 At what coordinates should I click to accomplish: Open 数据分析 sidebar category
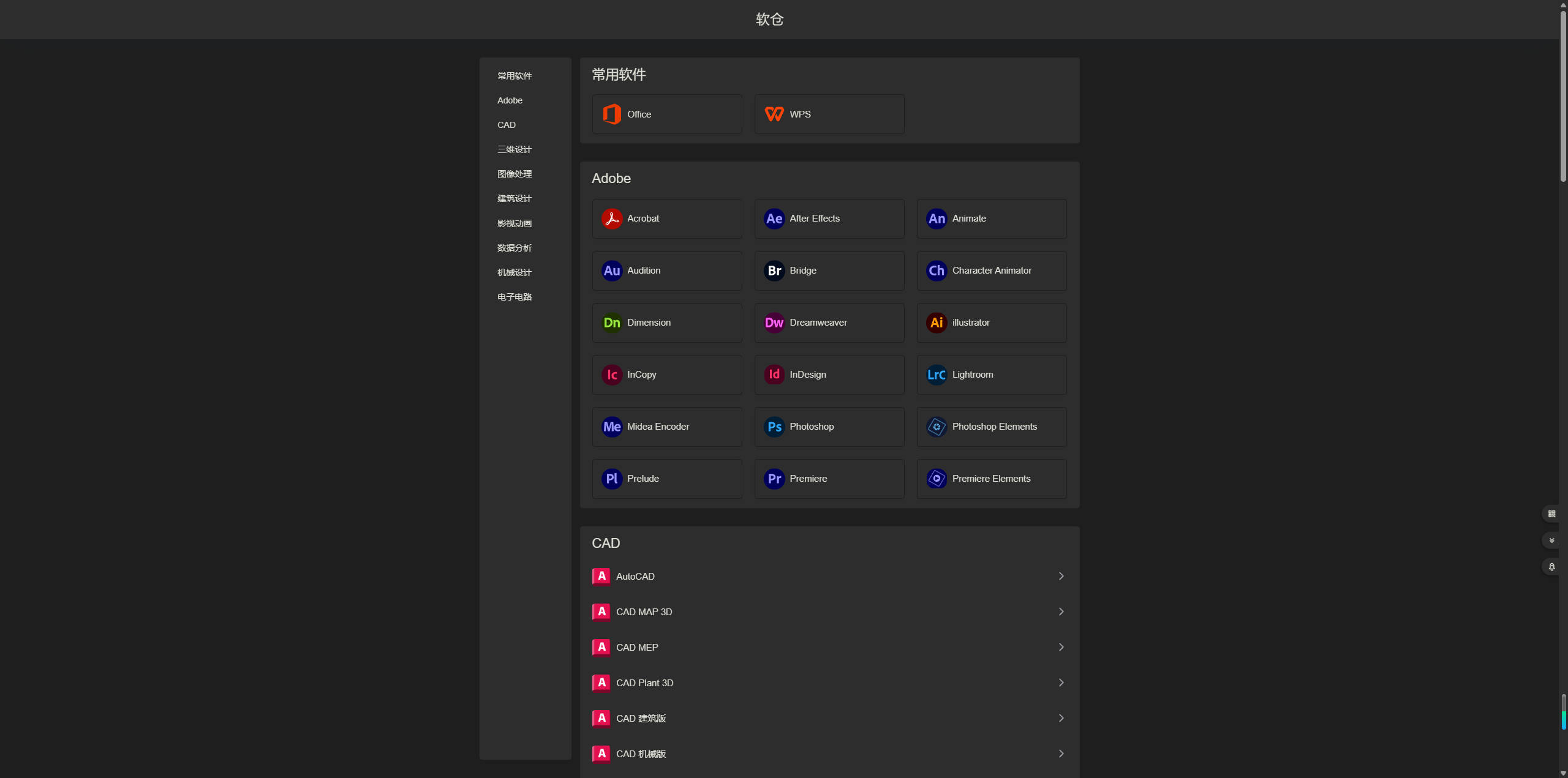(514, 248)
